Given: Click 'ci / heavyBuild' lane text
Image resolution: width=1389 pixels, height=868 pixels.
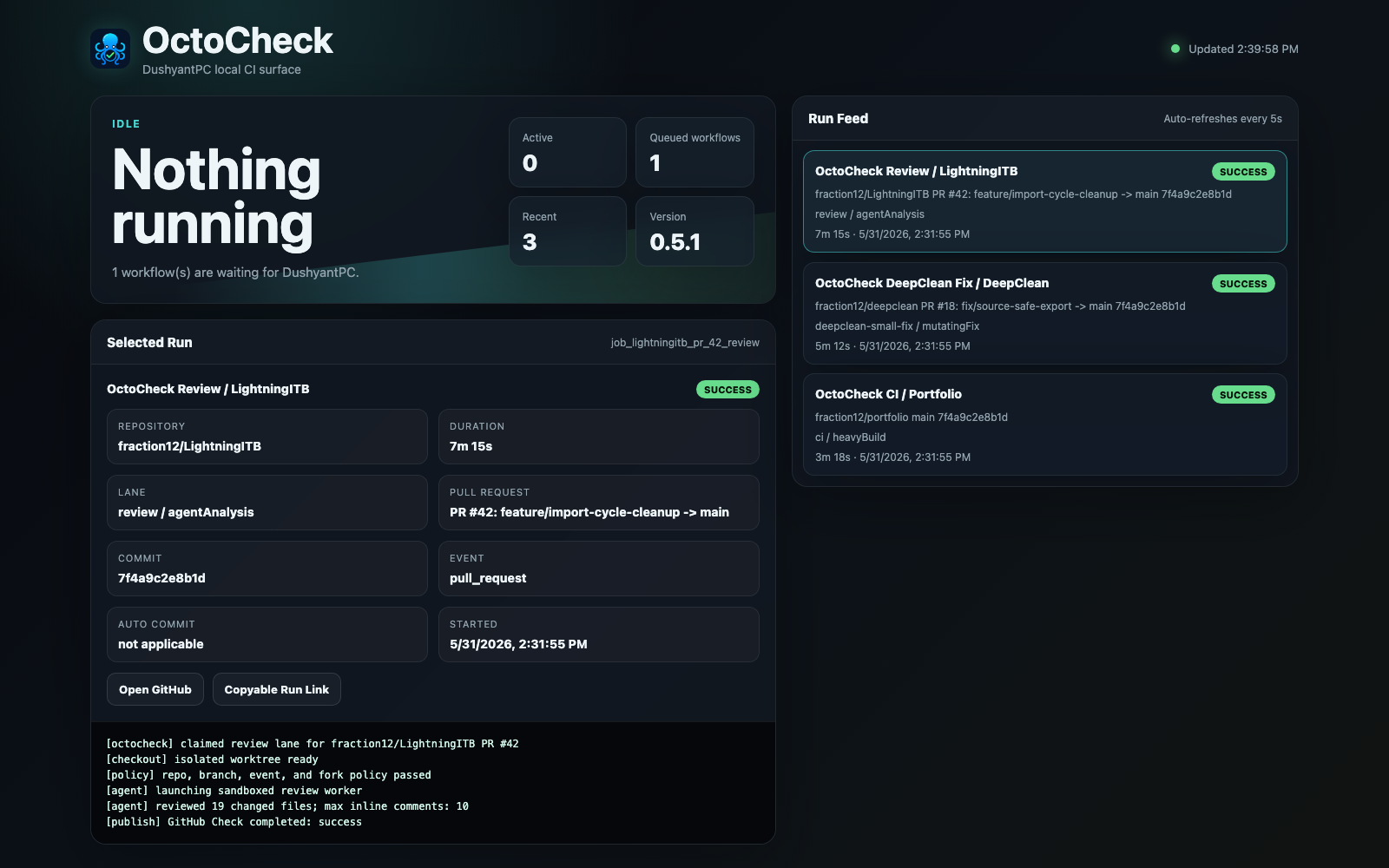Looking at the screenshot, I should [850, 437].
